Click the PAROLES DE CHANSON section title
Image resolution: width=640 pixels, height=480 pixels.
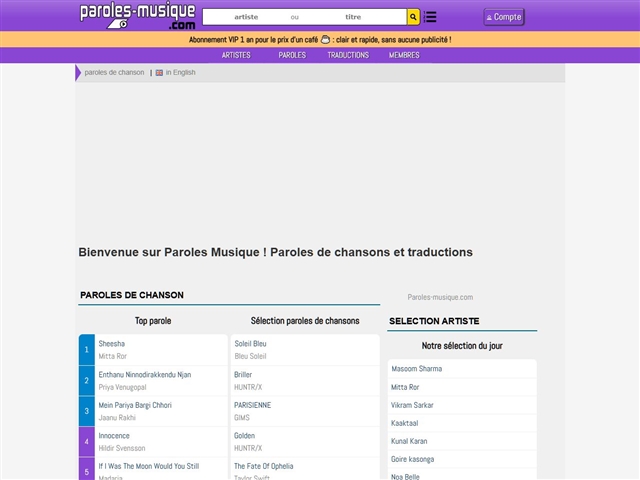point(132,295)
